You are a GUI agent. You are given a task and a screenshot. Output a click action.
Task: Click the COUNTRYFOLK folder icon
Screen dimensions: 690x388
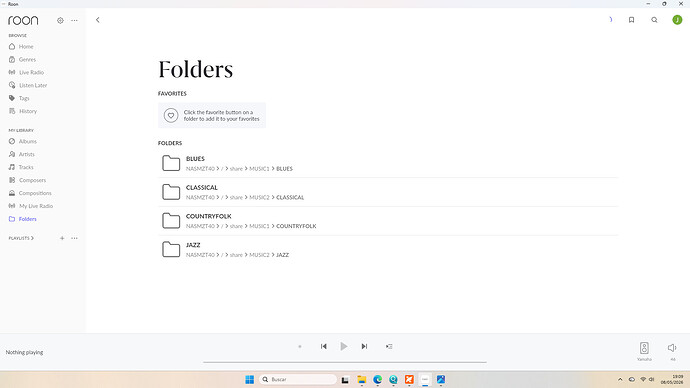tap(171, 221)
